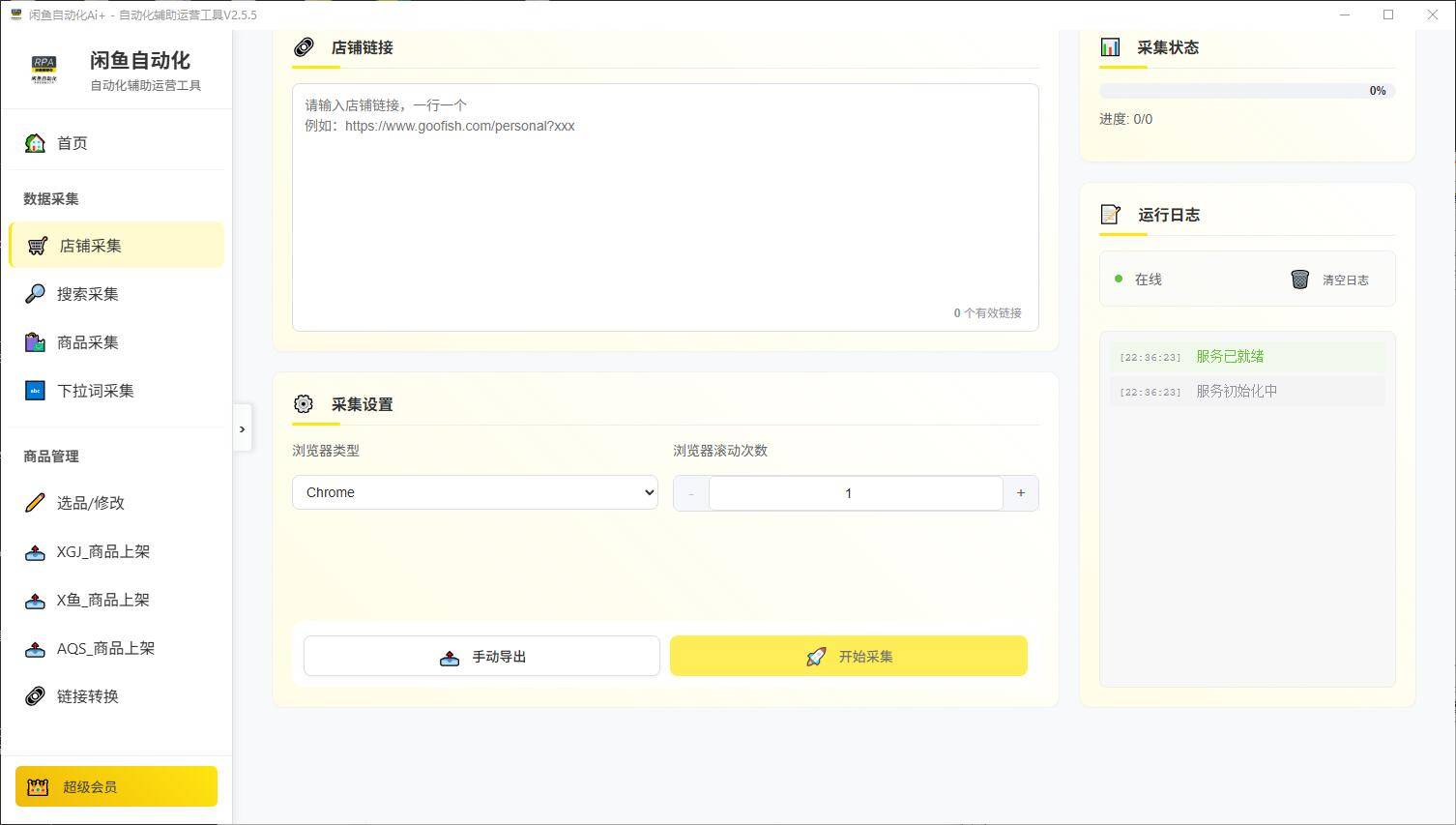
Task: Switch to the 数据采集 section
Action: point(51,198)
